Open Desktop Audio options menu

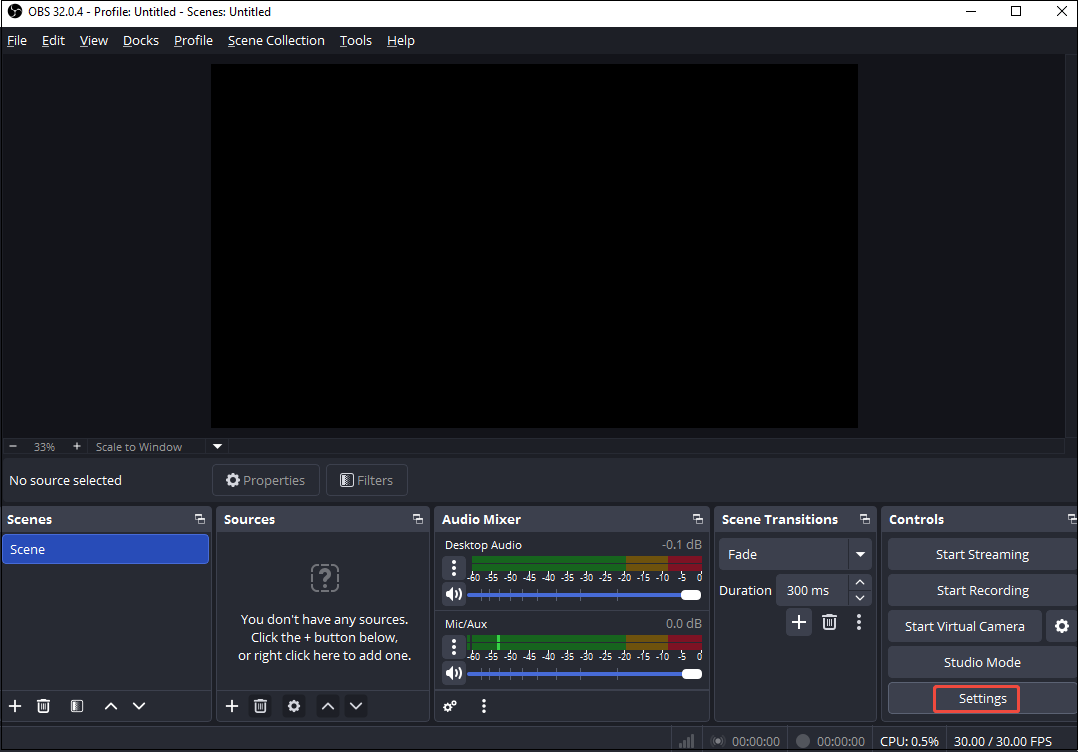(454, 567)
